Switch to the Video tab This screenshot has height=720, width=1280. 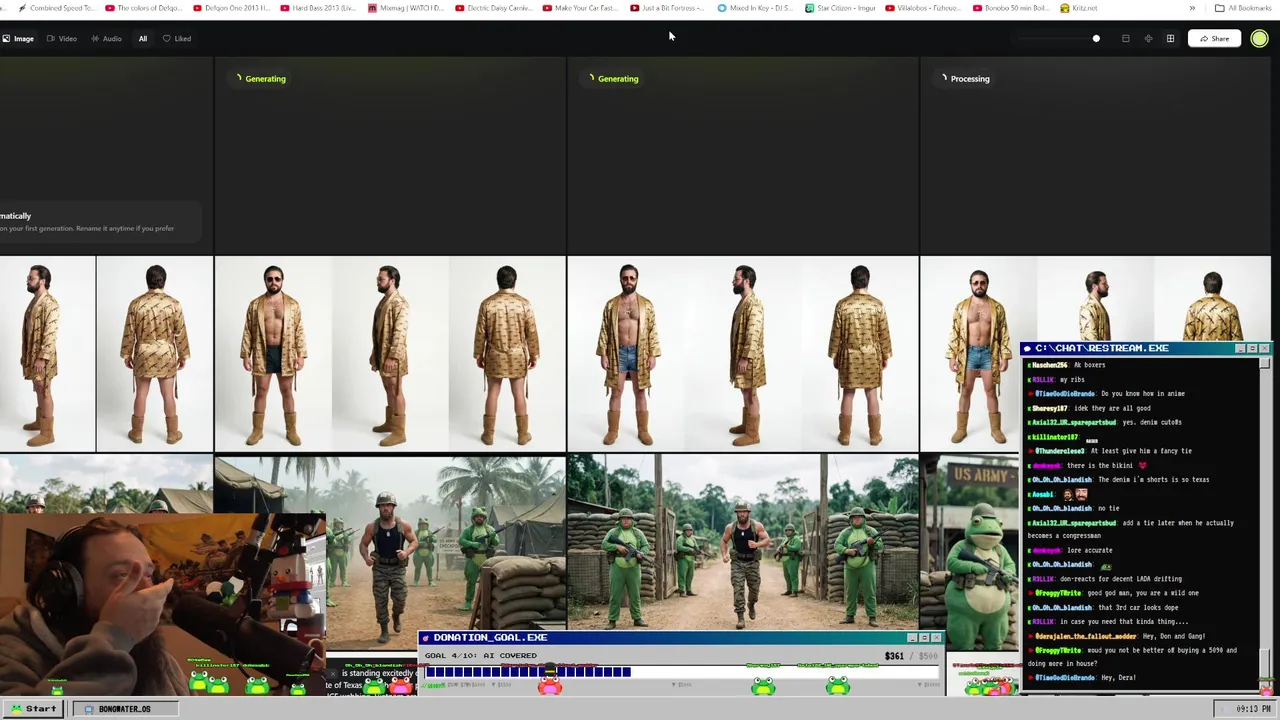[62, 39]
